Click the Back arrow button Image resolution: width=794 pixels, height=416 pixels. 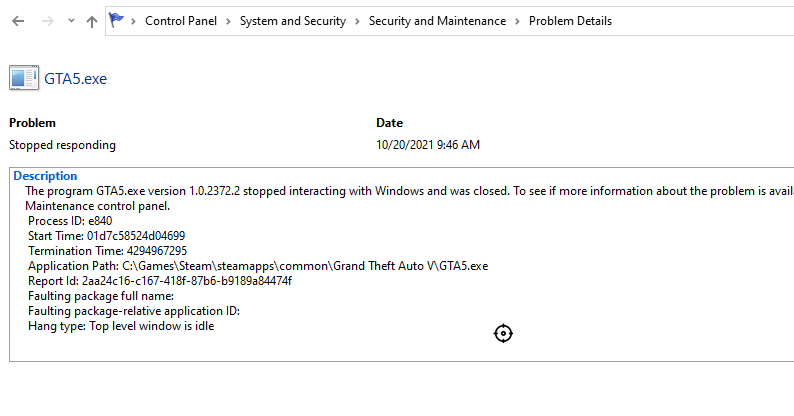coord(18,21)
